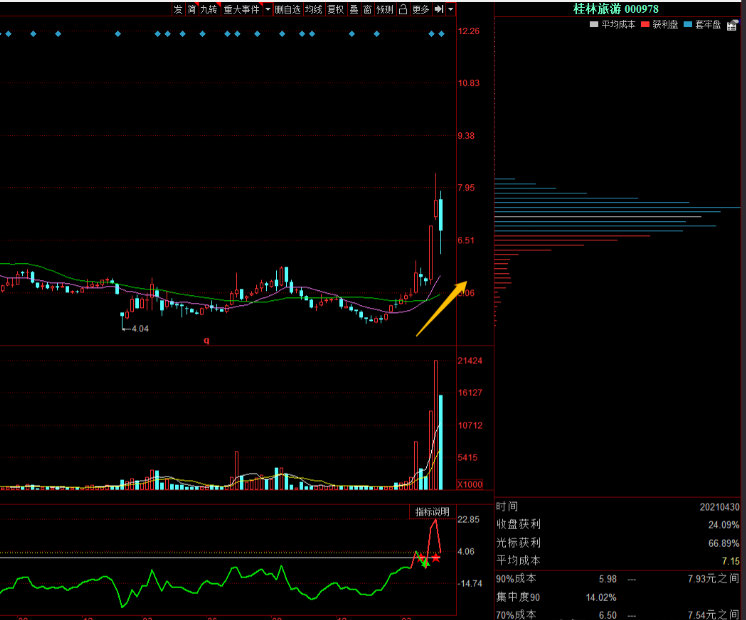Viewport: 746px width, 620px height.
Task: Open the 九转 indicator button
Action: [208, 9]
